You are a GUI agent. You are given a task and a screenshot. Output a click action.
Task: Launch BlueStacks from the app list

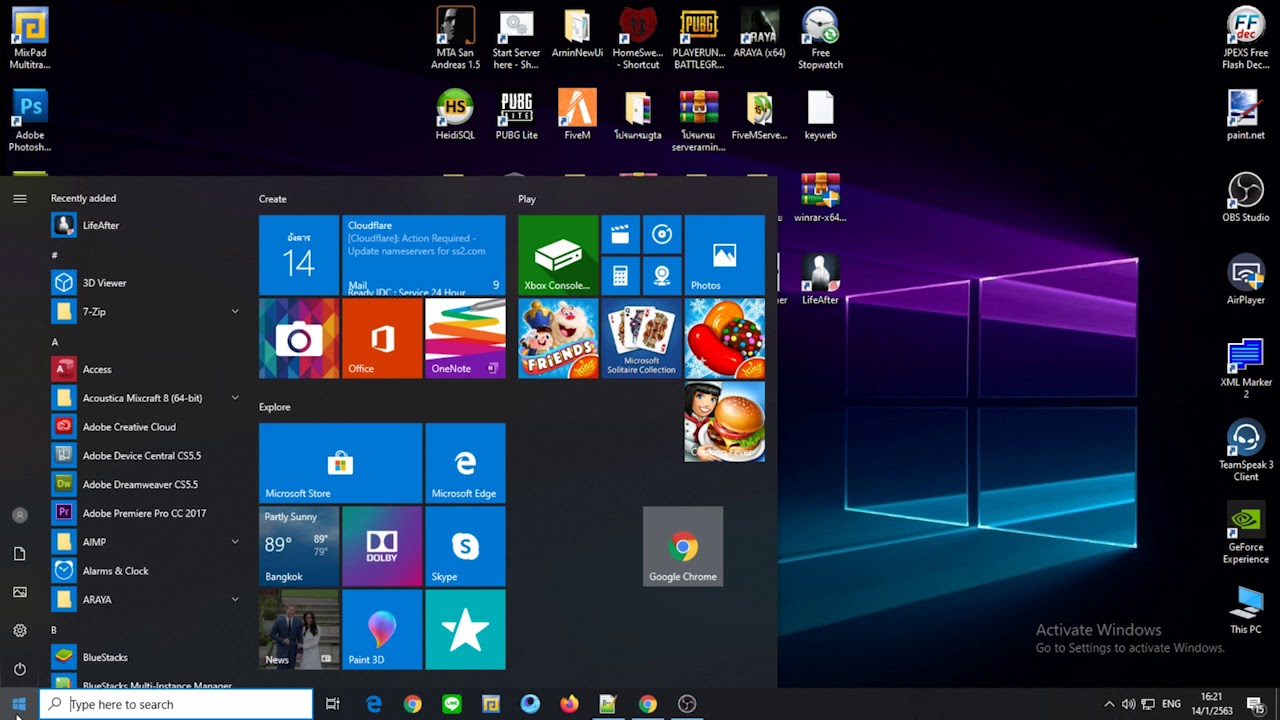[147, 657]
